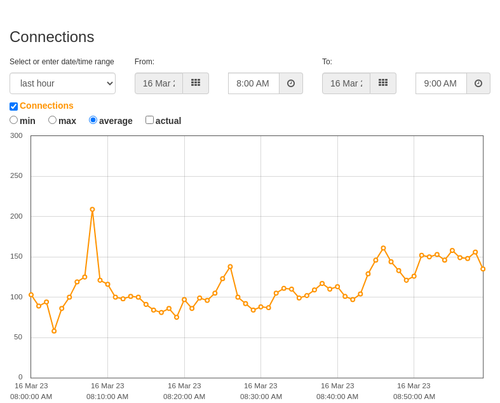The image size is (500, 403).
Task: Click the 250 y-axis label
Action: [x=16, y=176]
